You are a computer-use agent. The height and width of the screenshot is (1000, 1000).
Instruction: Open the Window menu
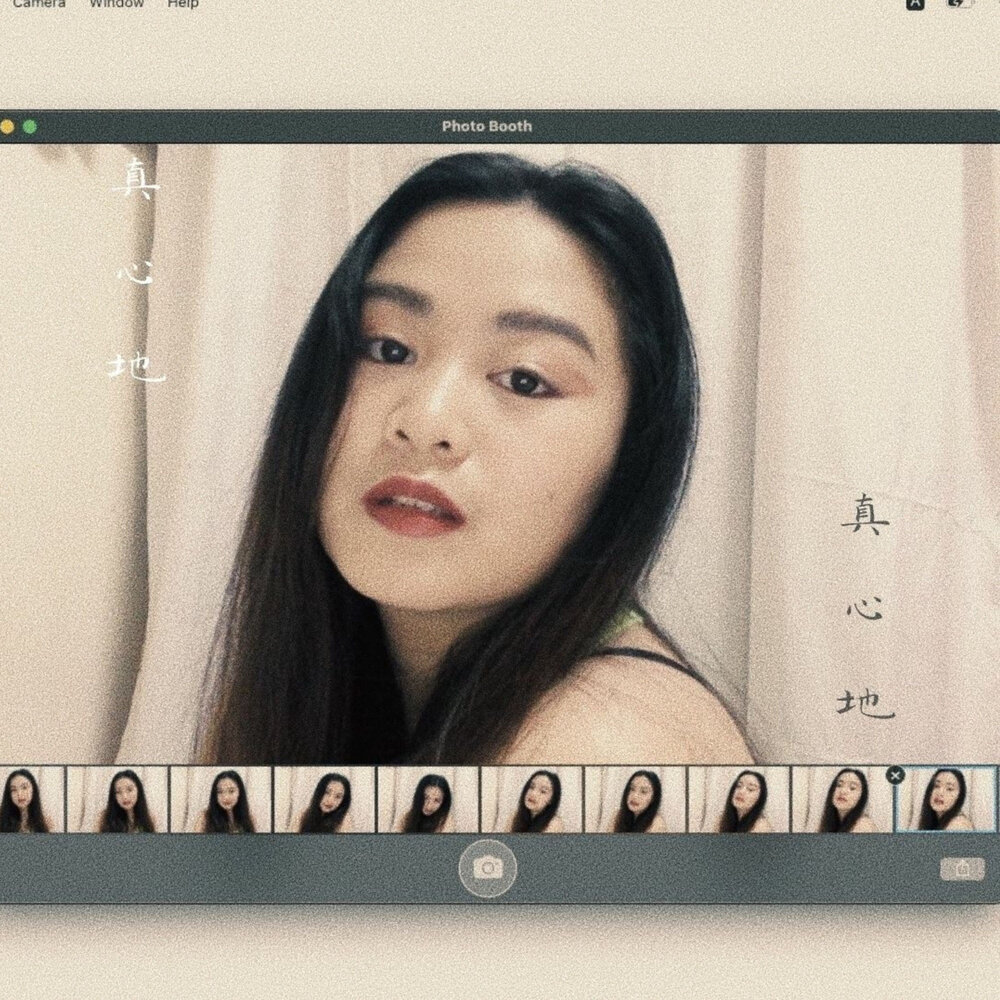click(116, 4)
